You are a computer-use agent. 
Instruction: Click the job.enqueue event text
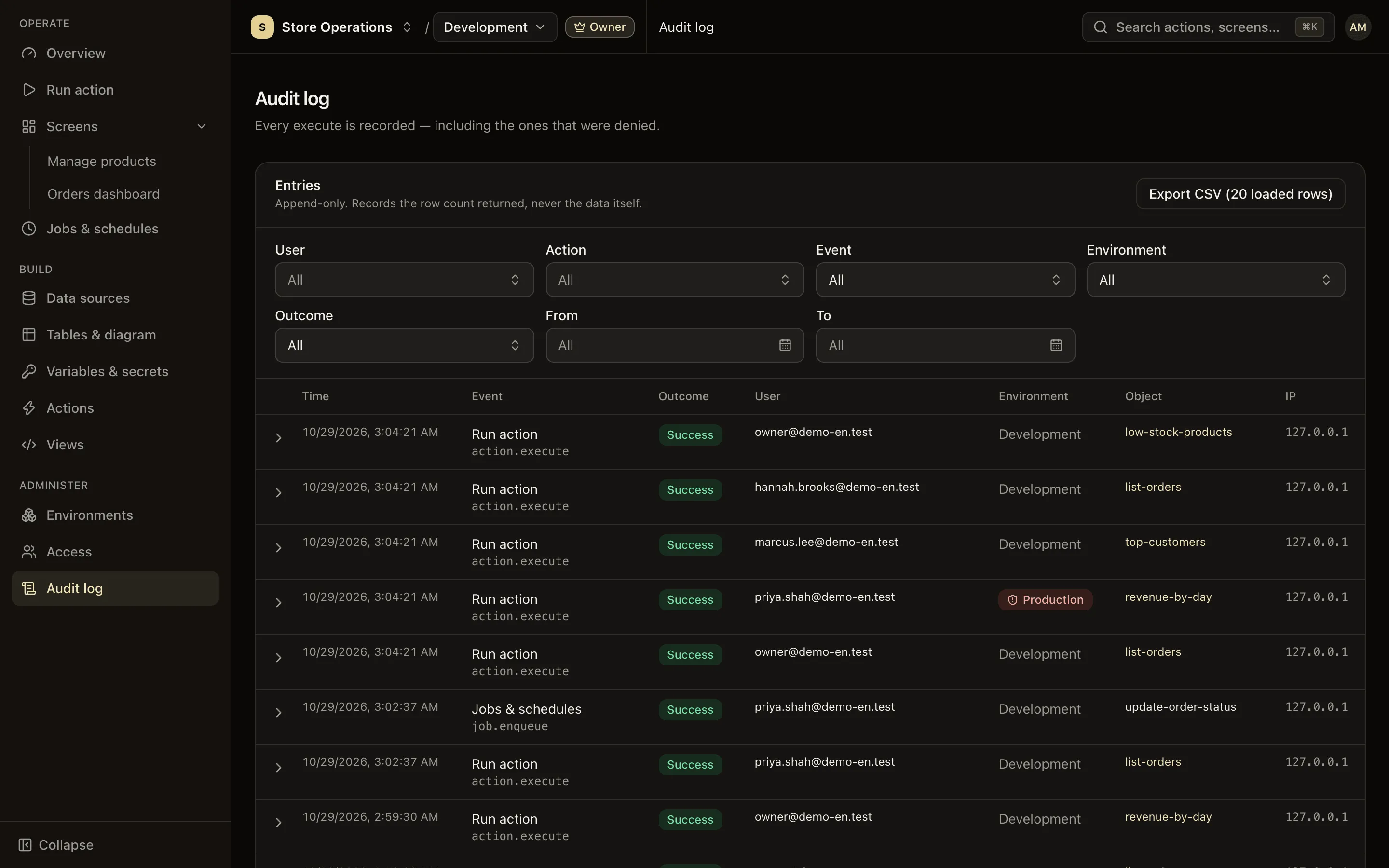pyautogui.click(x=510, y=726)
